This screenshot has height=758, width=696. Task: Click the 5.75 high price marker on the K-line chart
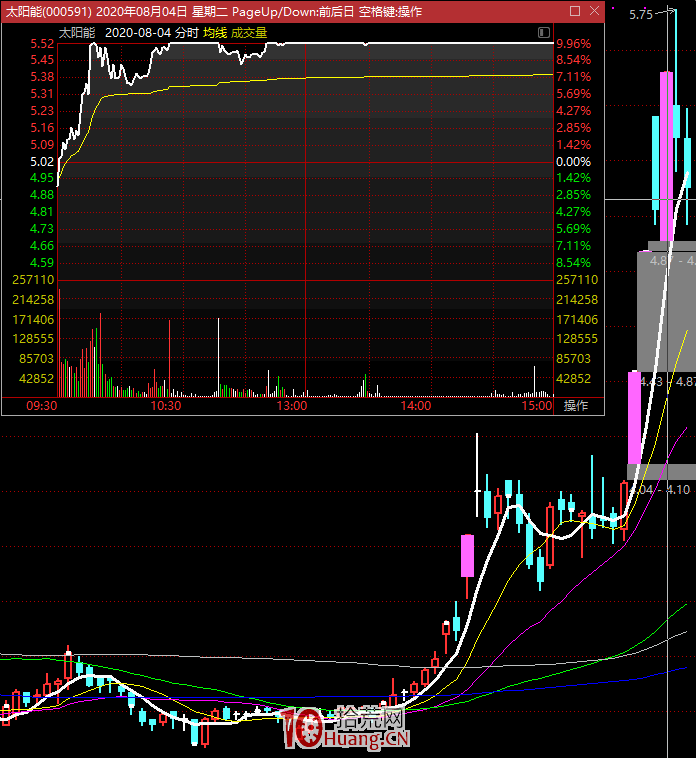pos(641,15)
